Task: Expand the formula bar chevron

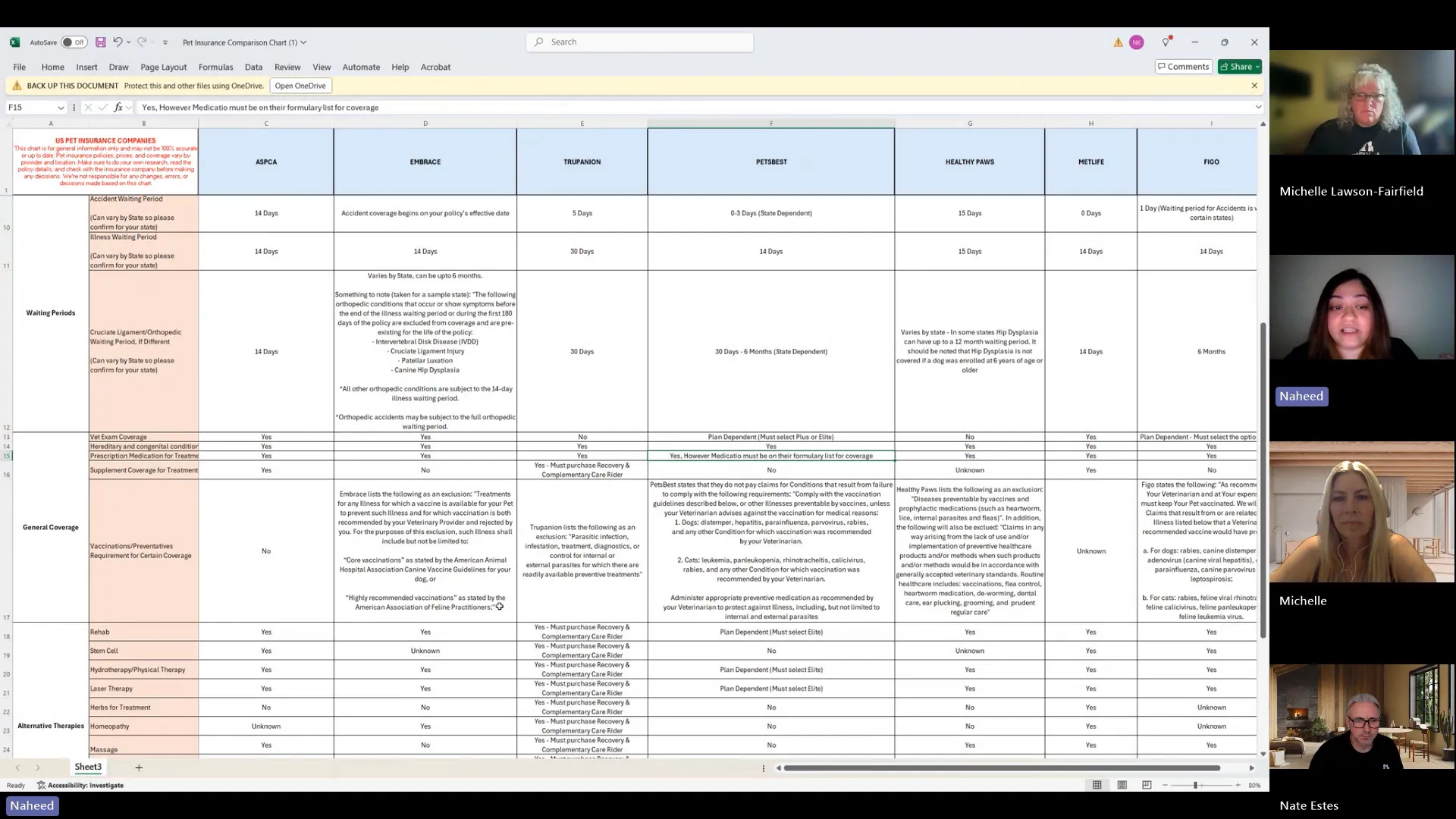Action: tap(1258, 108)
